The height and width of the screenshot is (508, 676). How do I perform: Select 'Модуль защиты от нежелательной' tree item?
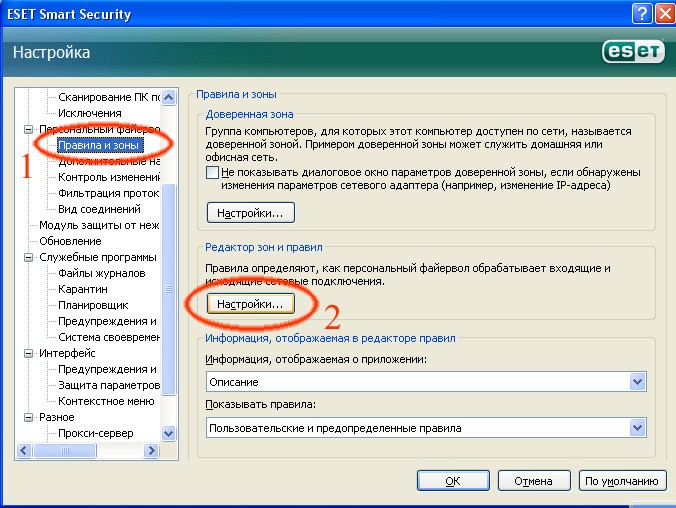click(x=99, y=225)
